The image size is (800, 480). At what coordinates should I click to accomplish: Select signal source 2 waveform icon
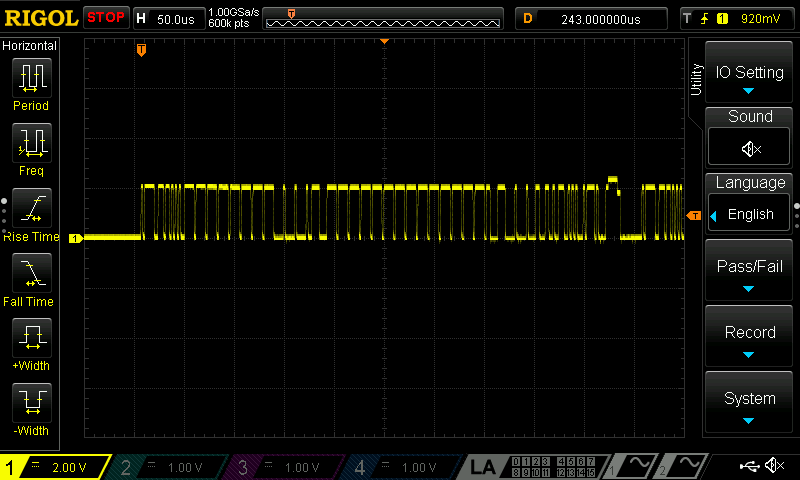point(682,466)
